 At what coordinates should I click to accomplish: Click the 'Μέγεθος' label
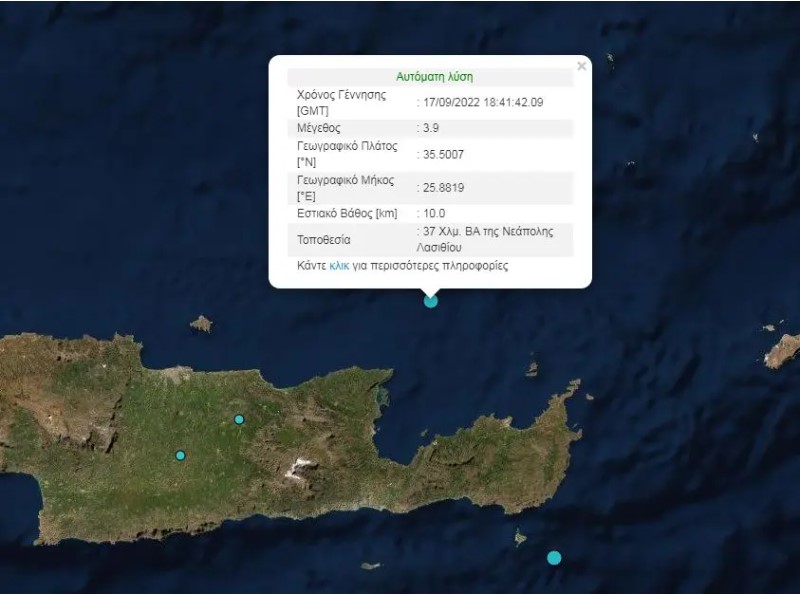(x=318, y=128)
